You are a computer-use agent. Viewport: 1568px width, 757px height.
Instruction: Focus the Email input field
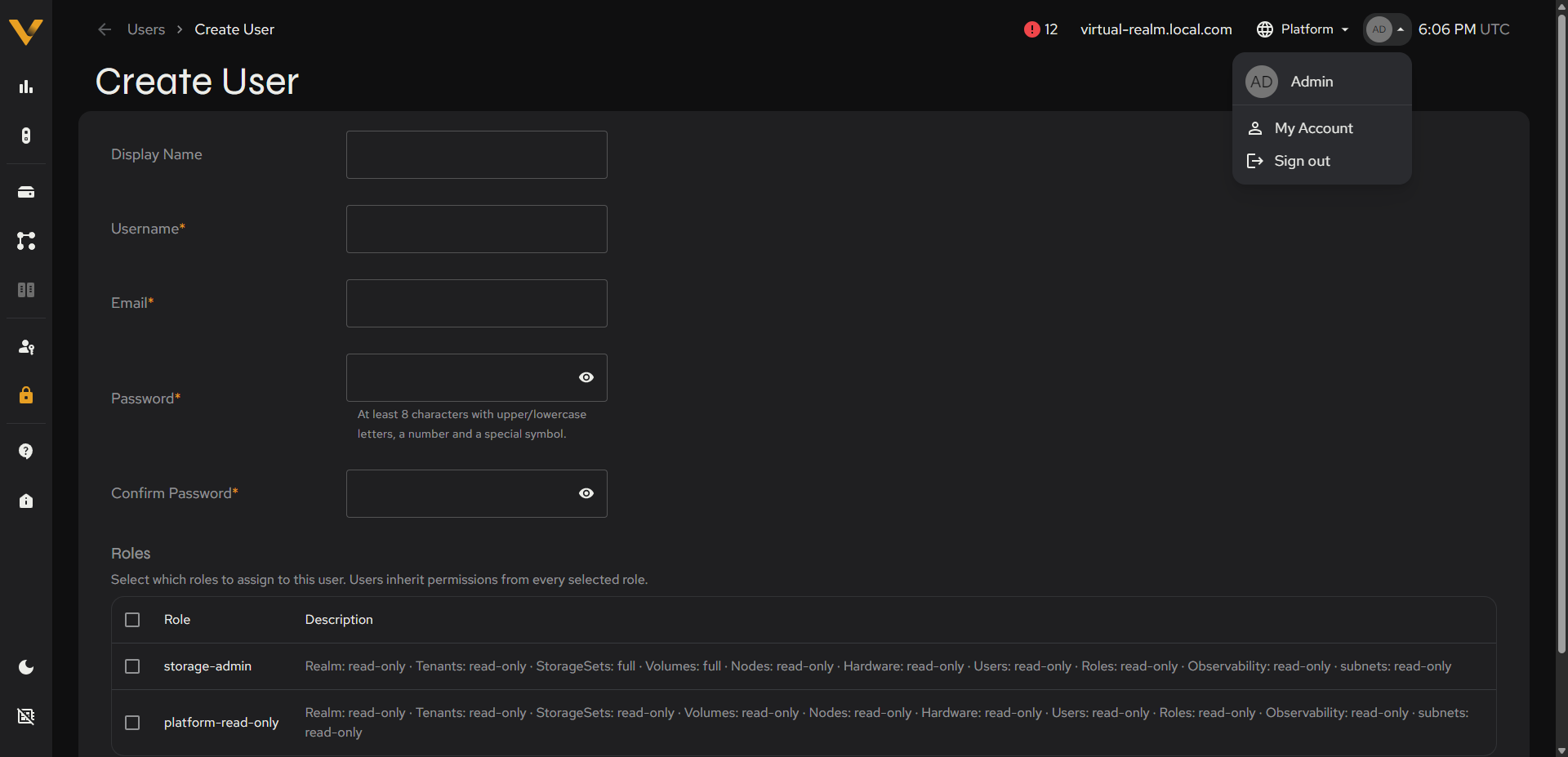pyautogui.click(x=477, y=304)
